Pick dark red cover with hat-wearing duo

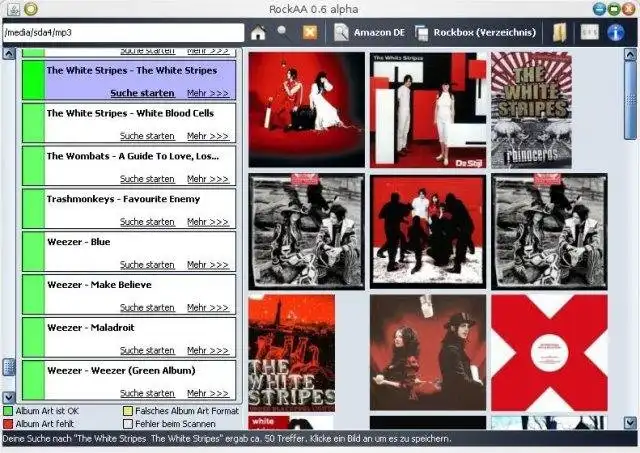tap(428, 353)
